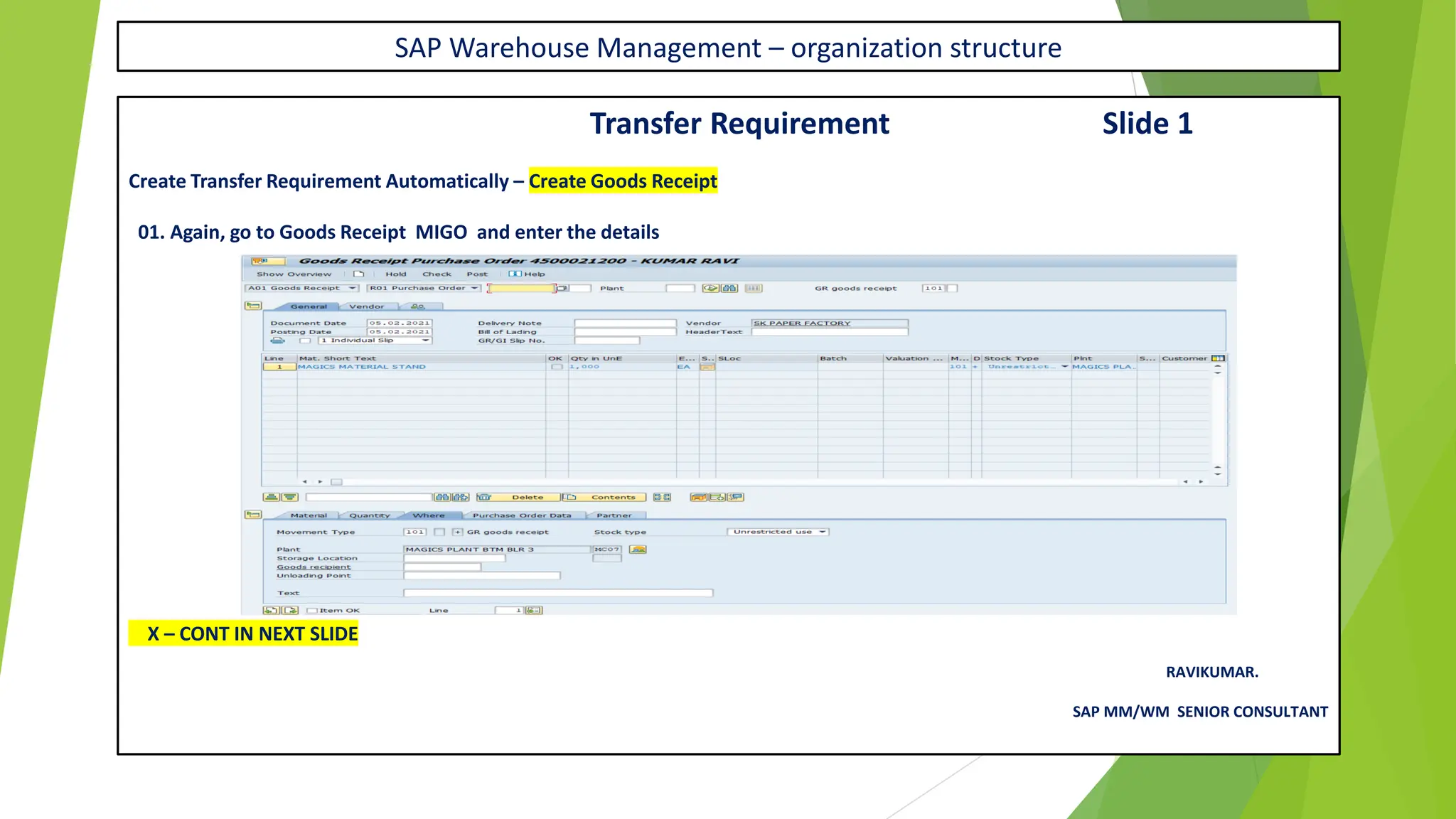
Task: Click the SK PAPER FACTORY vendor link
Action: (x=802, y=323)
